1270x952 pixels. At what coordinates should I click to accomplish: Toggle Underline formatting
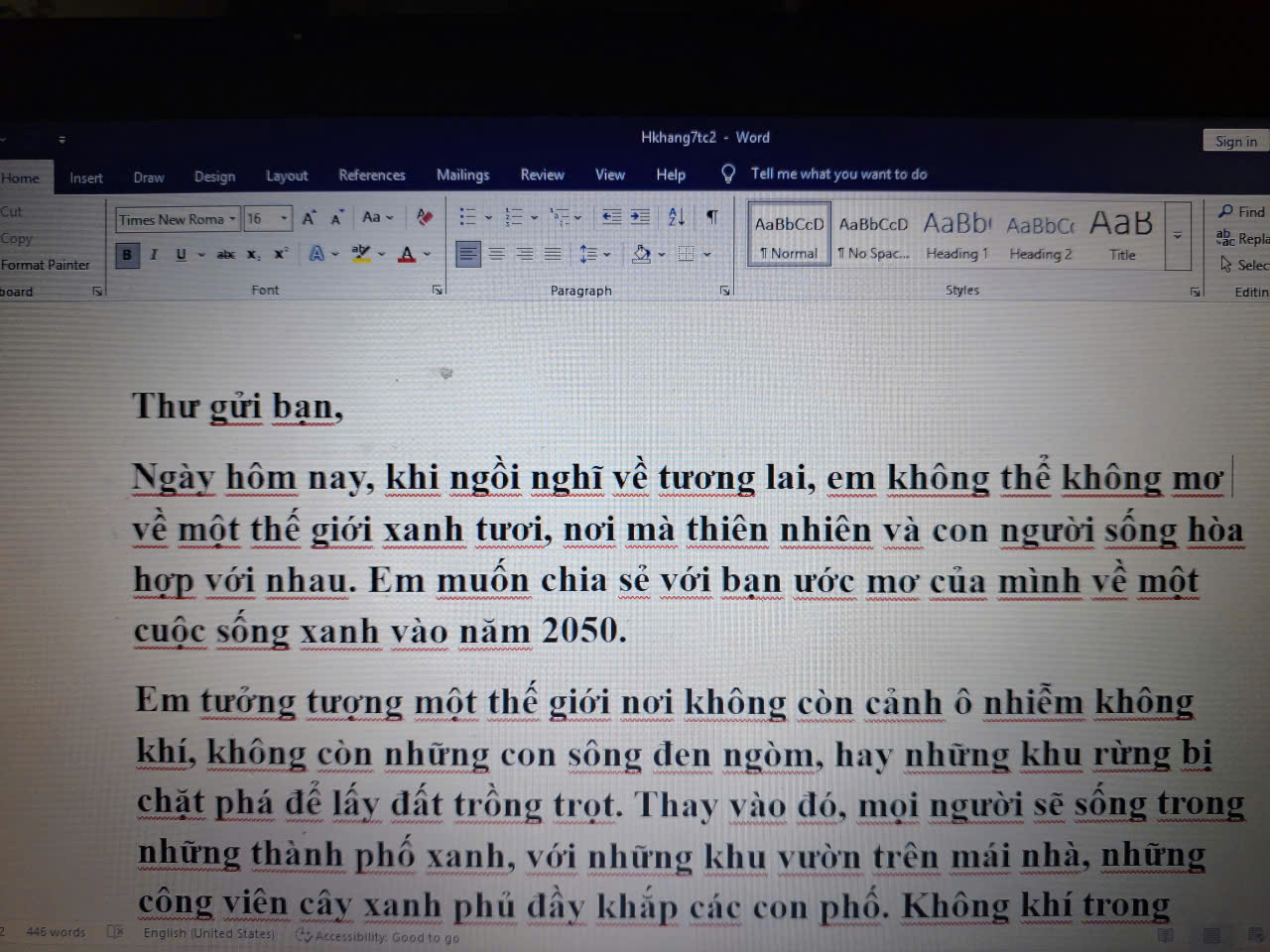click(x=181, y=255)
